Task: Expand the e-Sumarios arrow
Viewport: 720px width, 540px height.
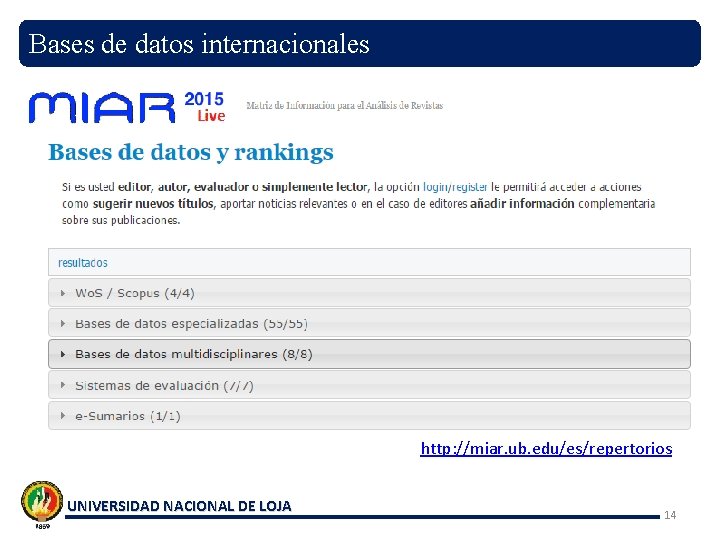Action: pyautogui.click(x=63, y=416)
